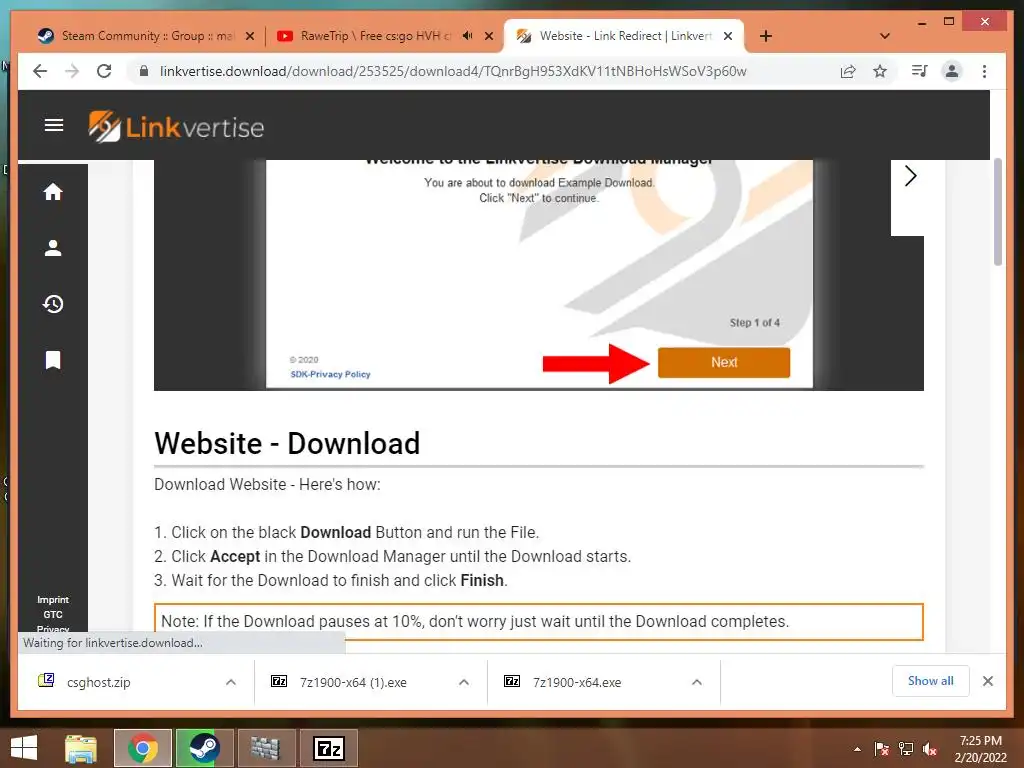
Task: Open 7z1900-x64 (1).exe download
Action: pos(353,682)
